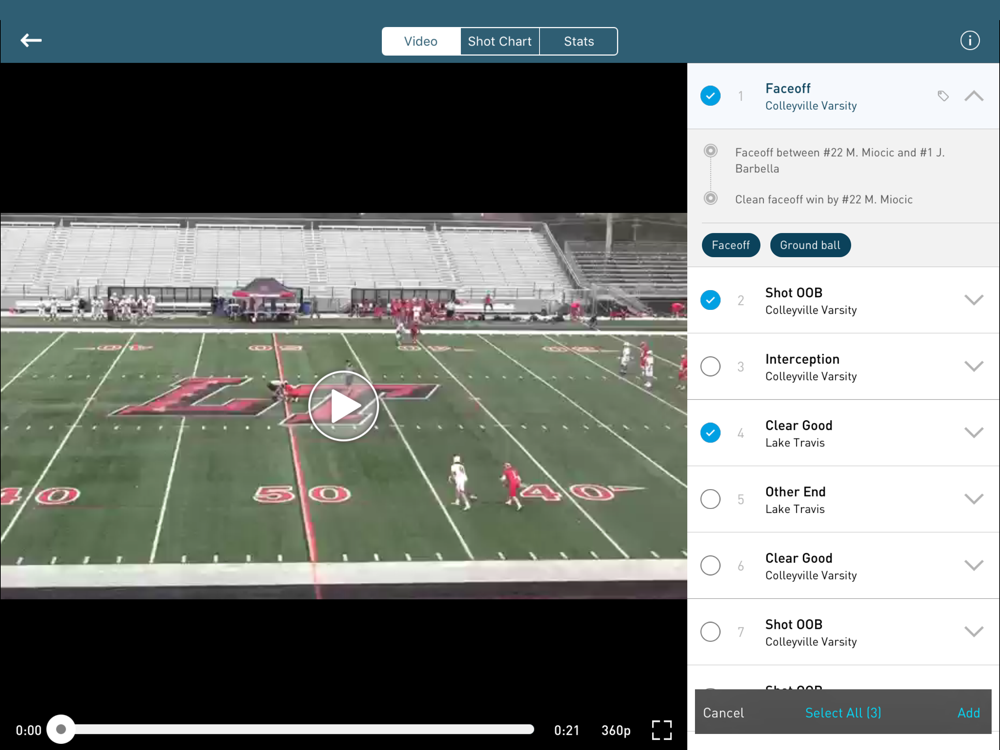
Task: Expand play 2 Shot OOB details
Action: (973, 300)
